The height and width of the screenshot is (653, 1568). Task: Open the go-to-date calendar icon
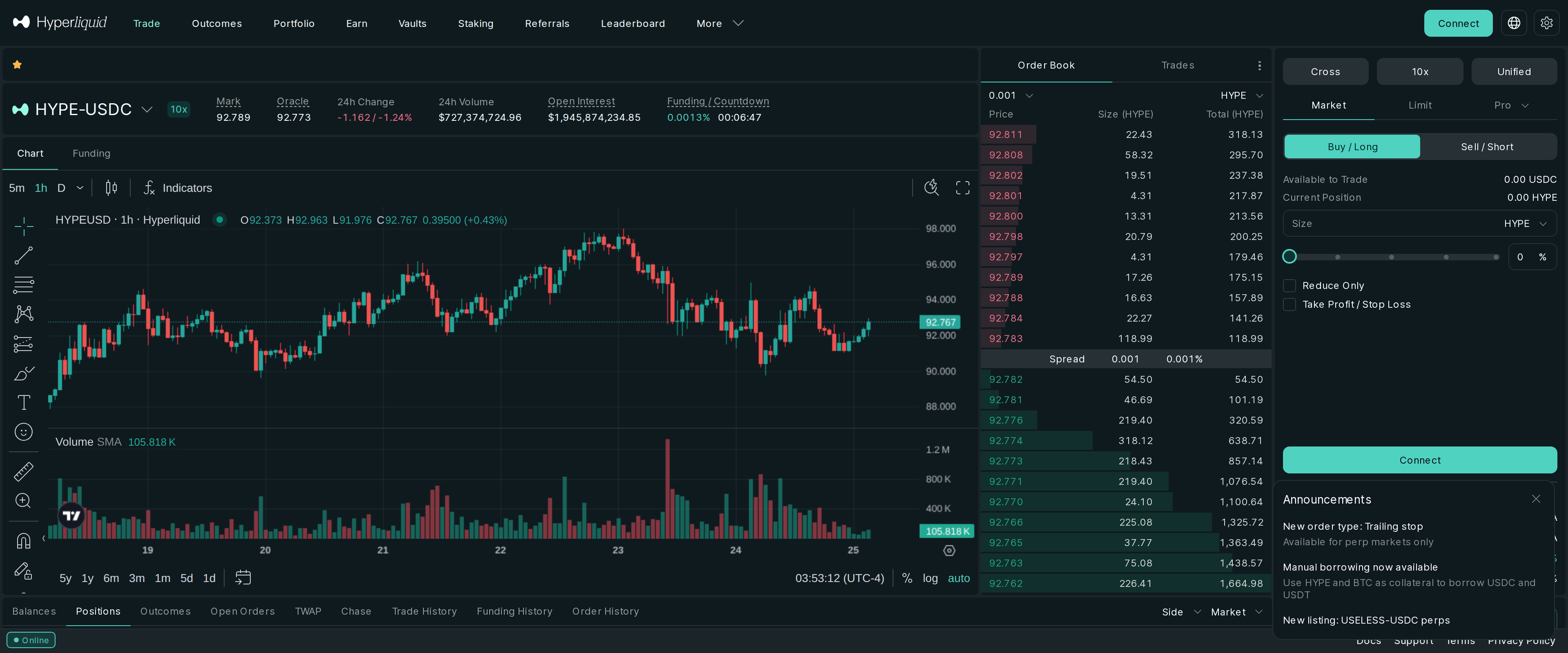coord(243,577)
